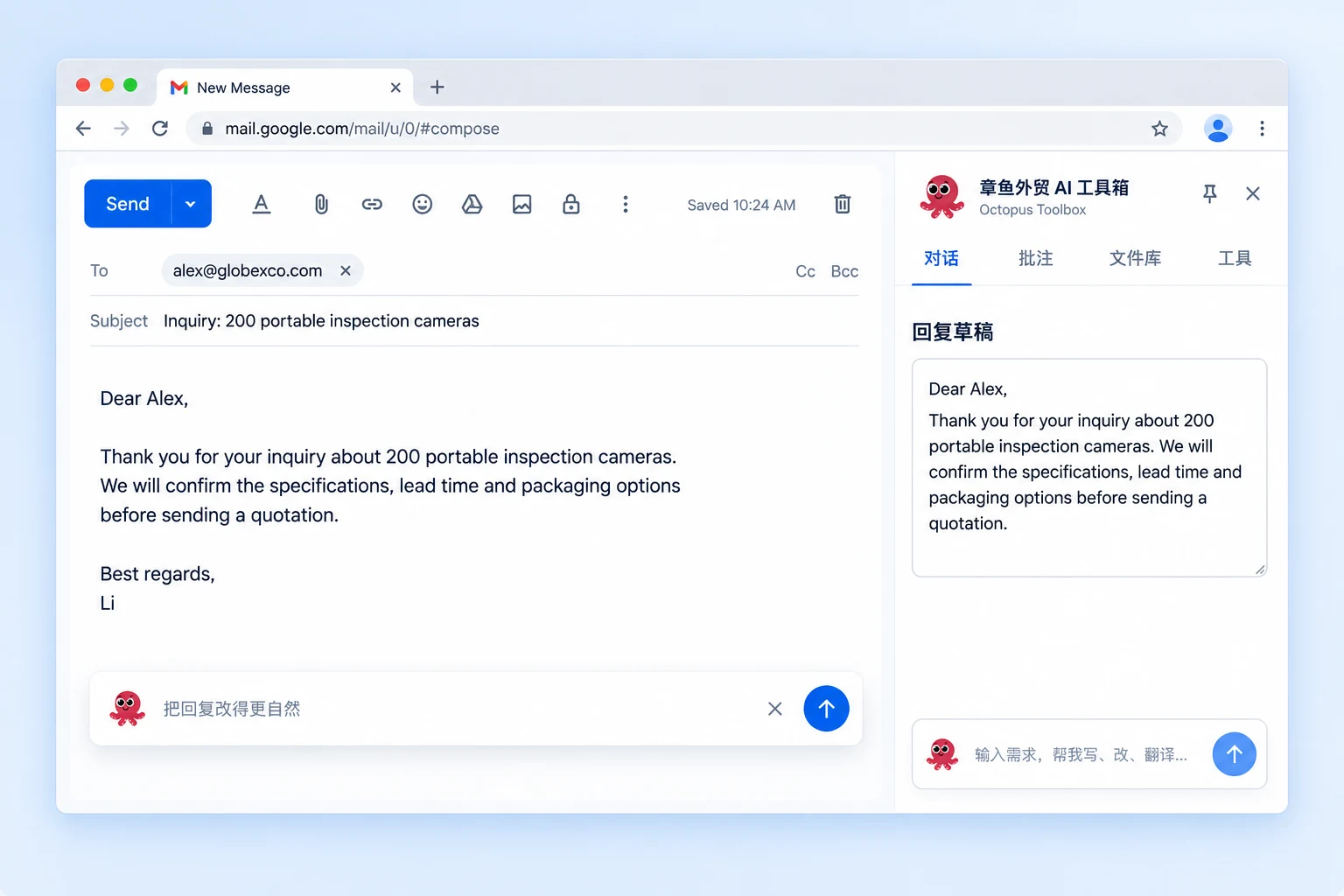Screen dimensions: 1344x896
Task: Open text formatting options
Action: [261, 204]
